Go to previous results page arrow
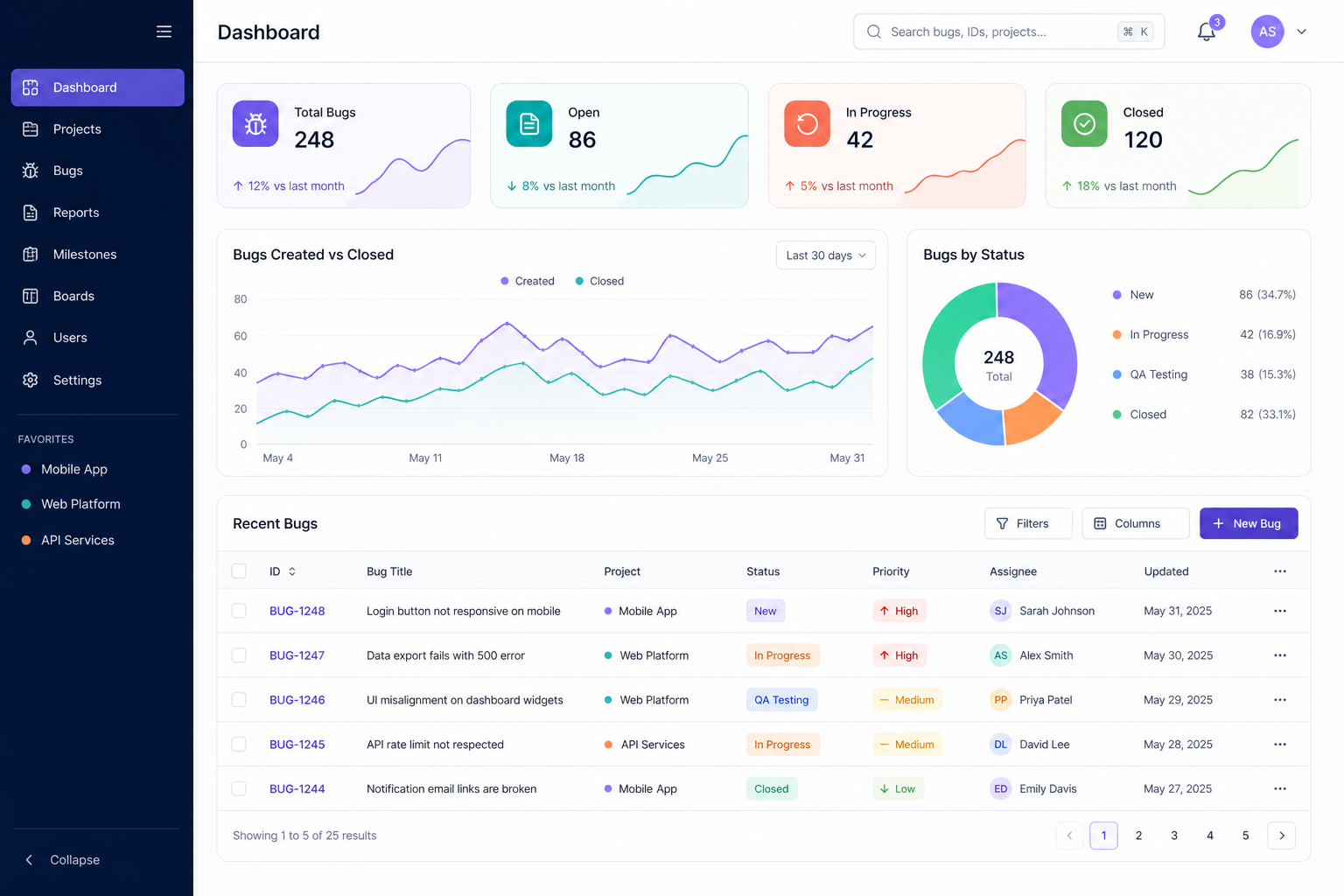Screen dimensions: 1344x896 1069,836
